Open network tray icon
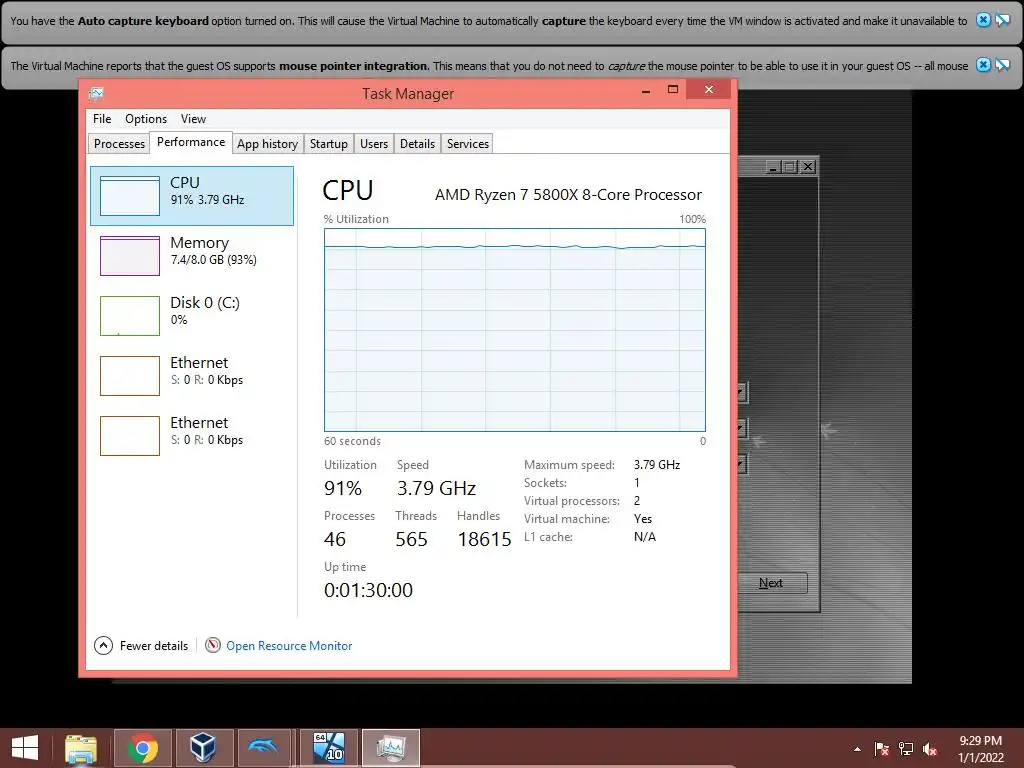 click(x=906, y=749)
